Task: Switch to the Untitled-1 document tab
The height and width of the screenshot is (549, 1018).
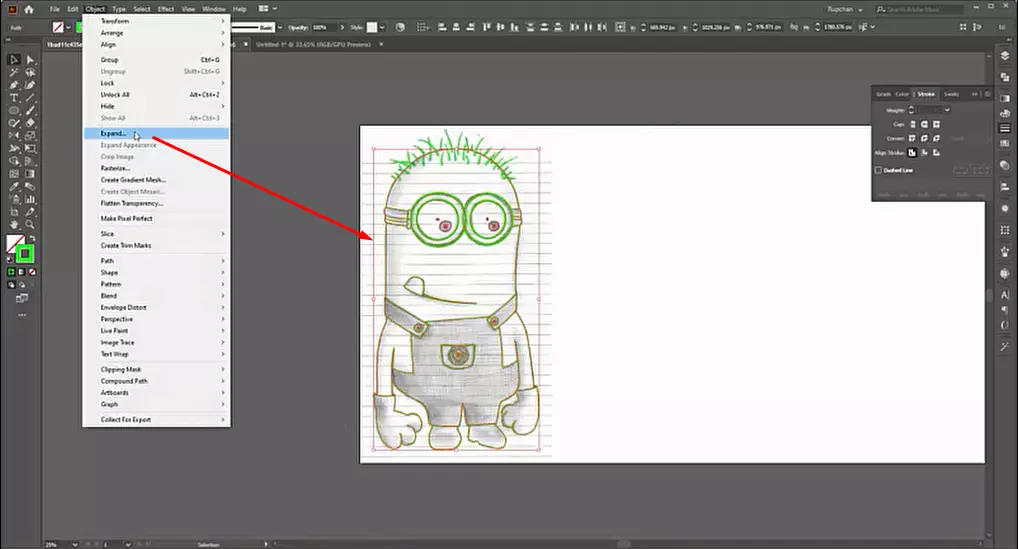Action: pos(313,45)
